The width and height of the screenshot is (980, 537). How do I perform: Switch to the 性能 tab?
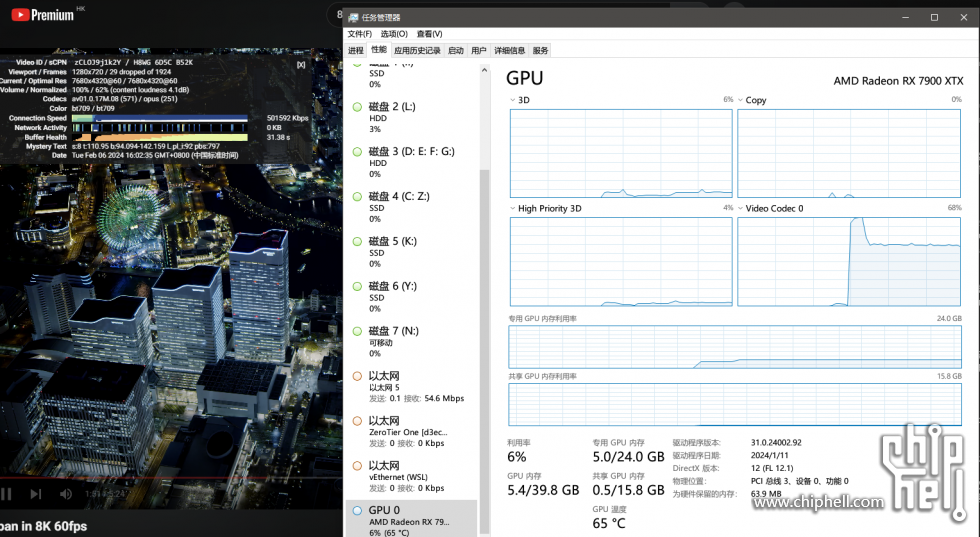pyautogui.click(x=379, y=49)
